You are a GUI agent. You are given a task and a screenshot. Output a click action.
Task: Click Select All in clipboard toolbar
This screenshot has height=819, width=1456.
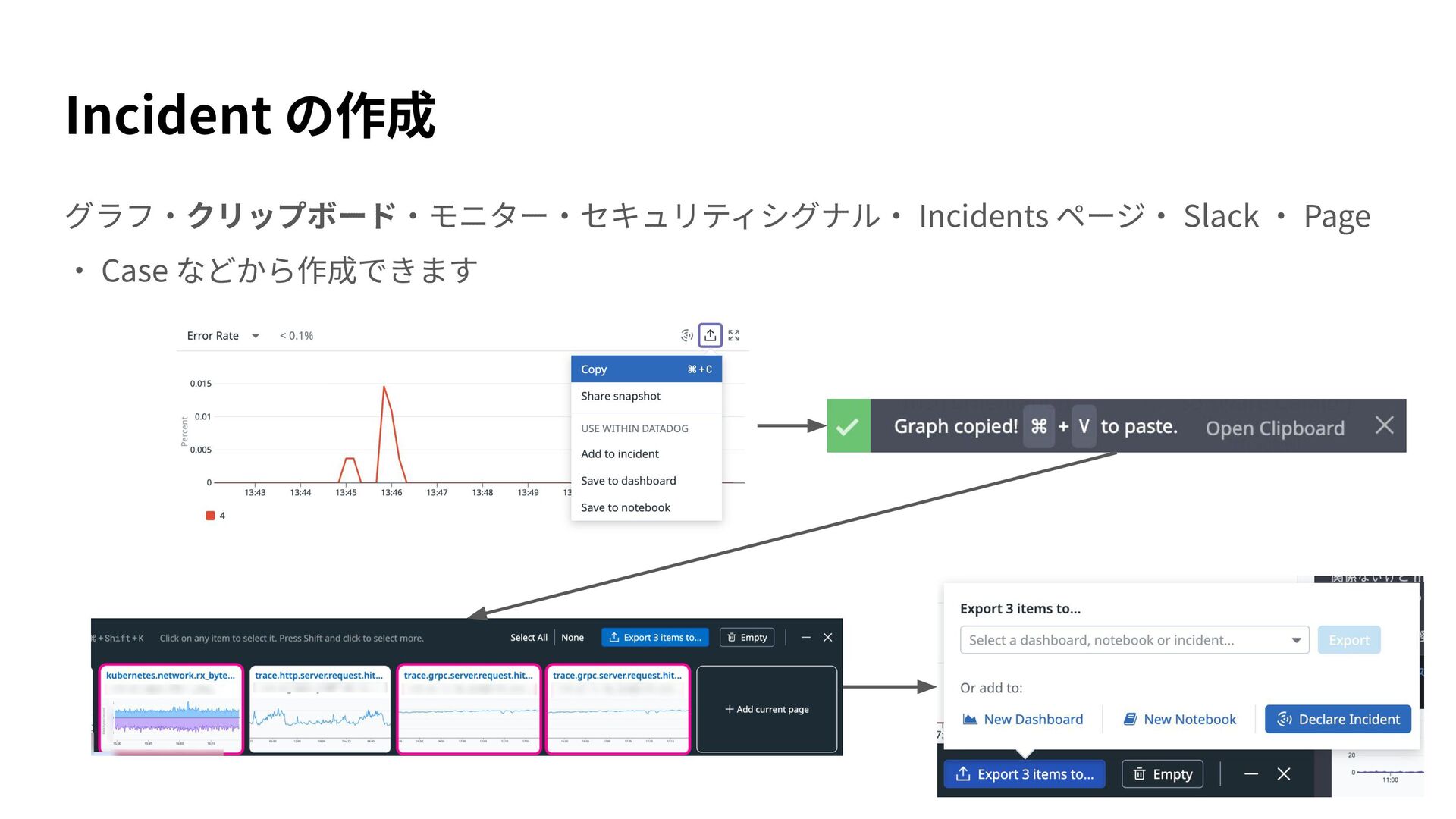(529, 638)
